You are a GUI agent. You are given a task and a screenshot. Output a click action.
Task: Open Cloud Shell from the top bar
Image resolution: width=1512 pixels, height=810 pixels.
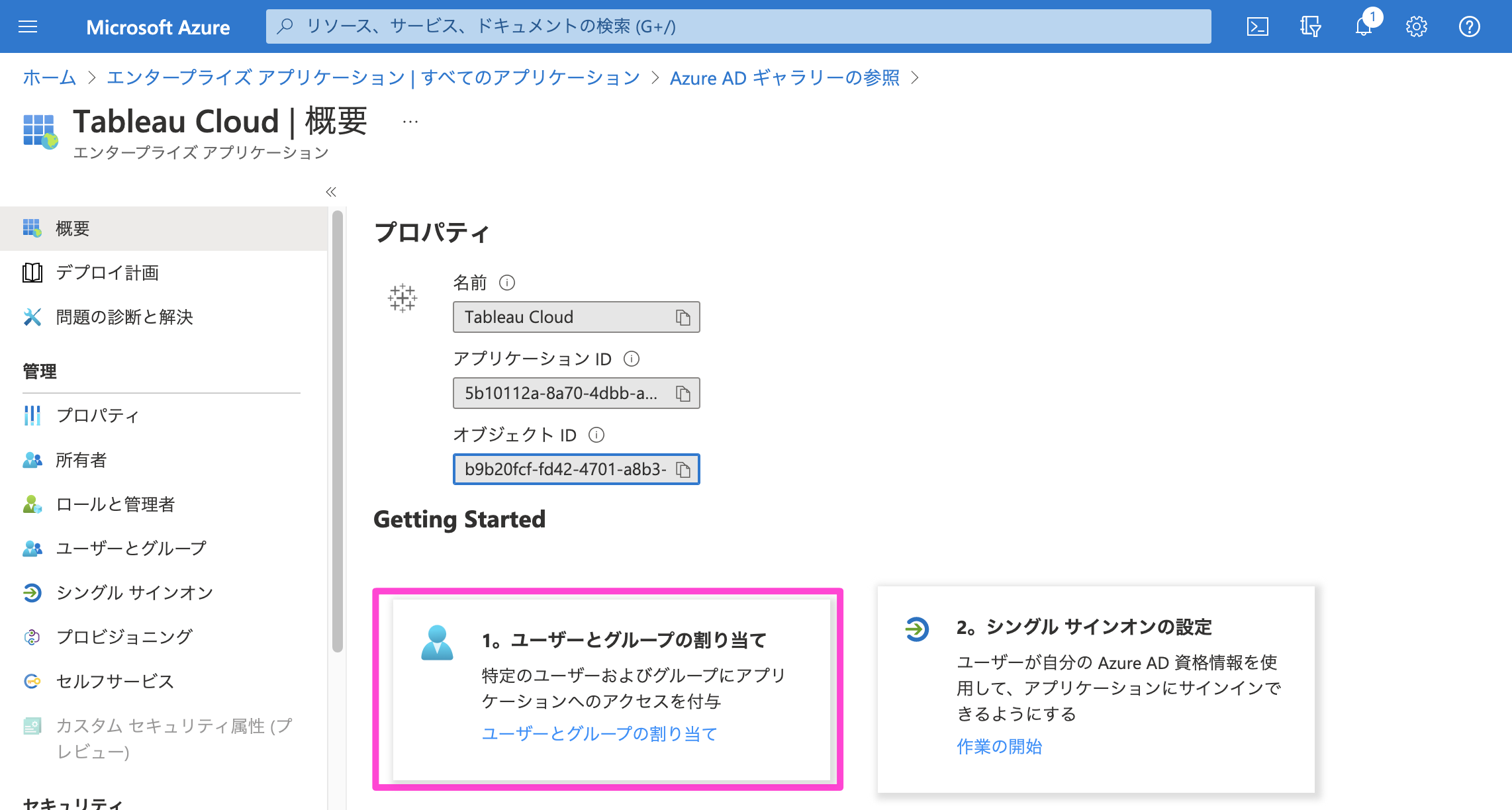coord(1257,26)
